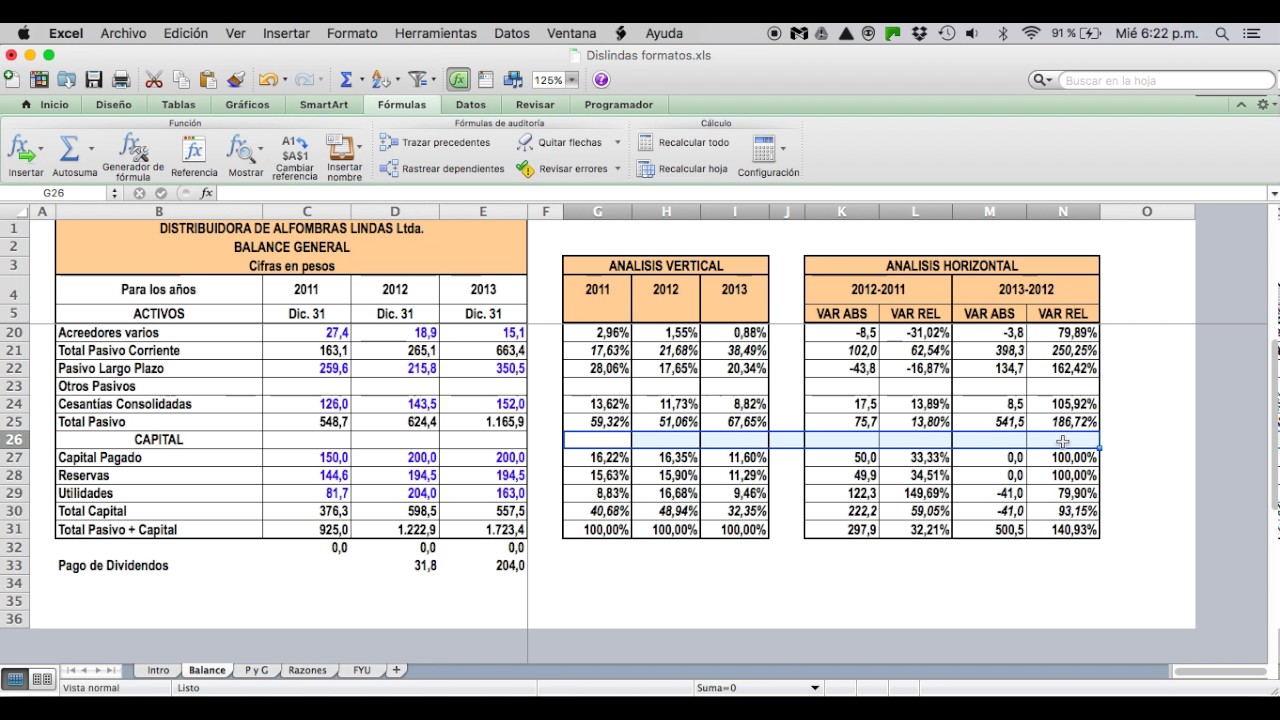The image size is (1280, 720).
Task: Click Rastrear dependientes
Action: pos(442,169)
